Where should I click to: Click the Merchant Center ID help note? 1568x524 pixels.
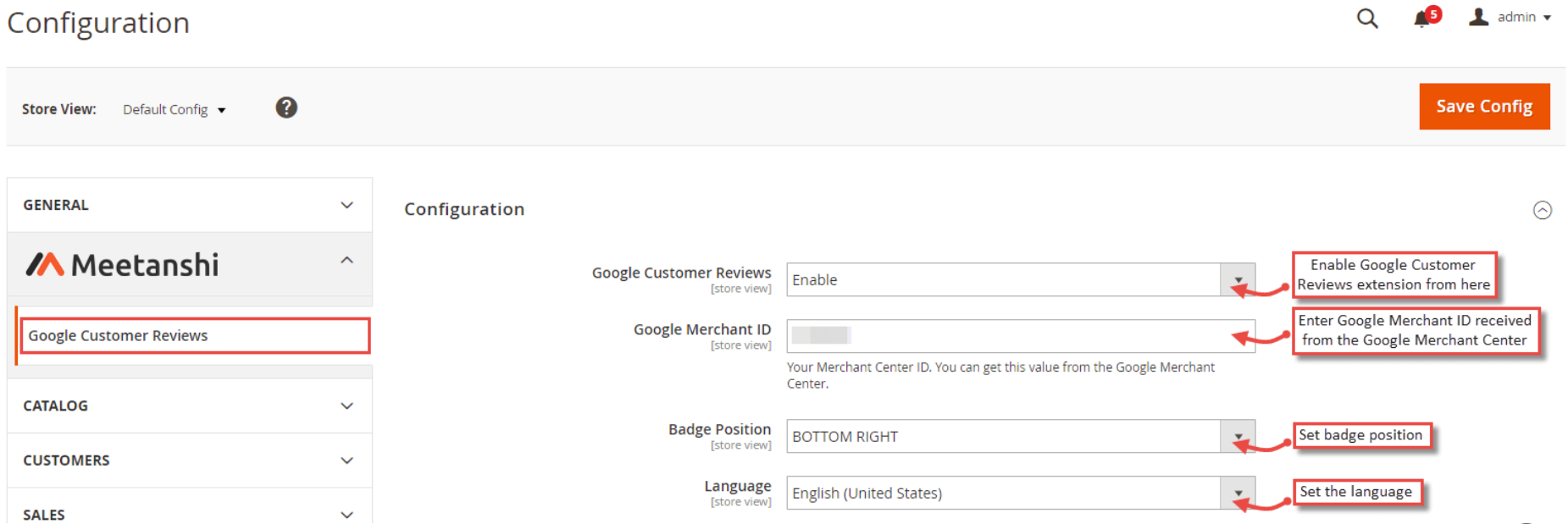coord(1000,375)
